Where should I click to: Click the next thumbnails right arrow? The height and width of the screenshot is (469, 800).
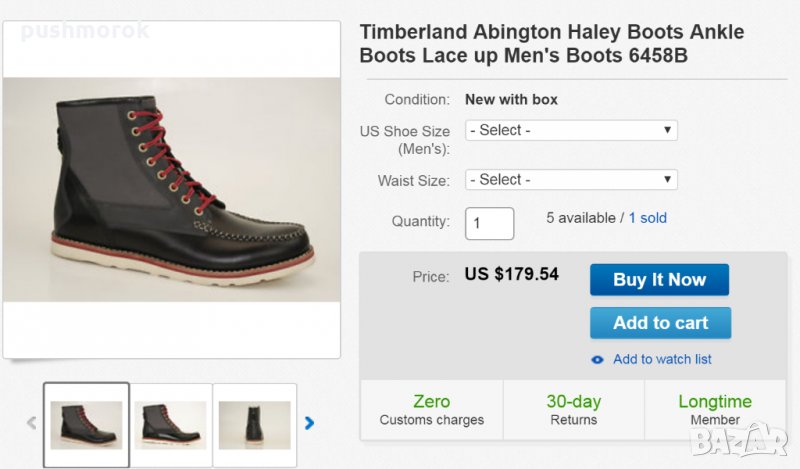click(309, 423)
